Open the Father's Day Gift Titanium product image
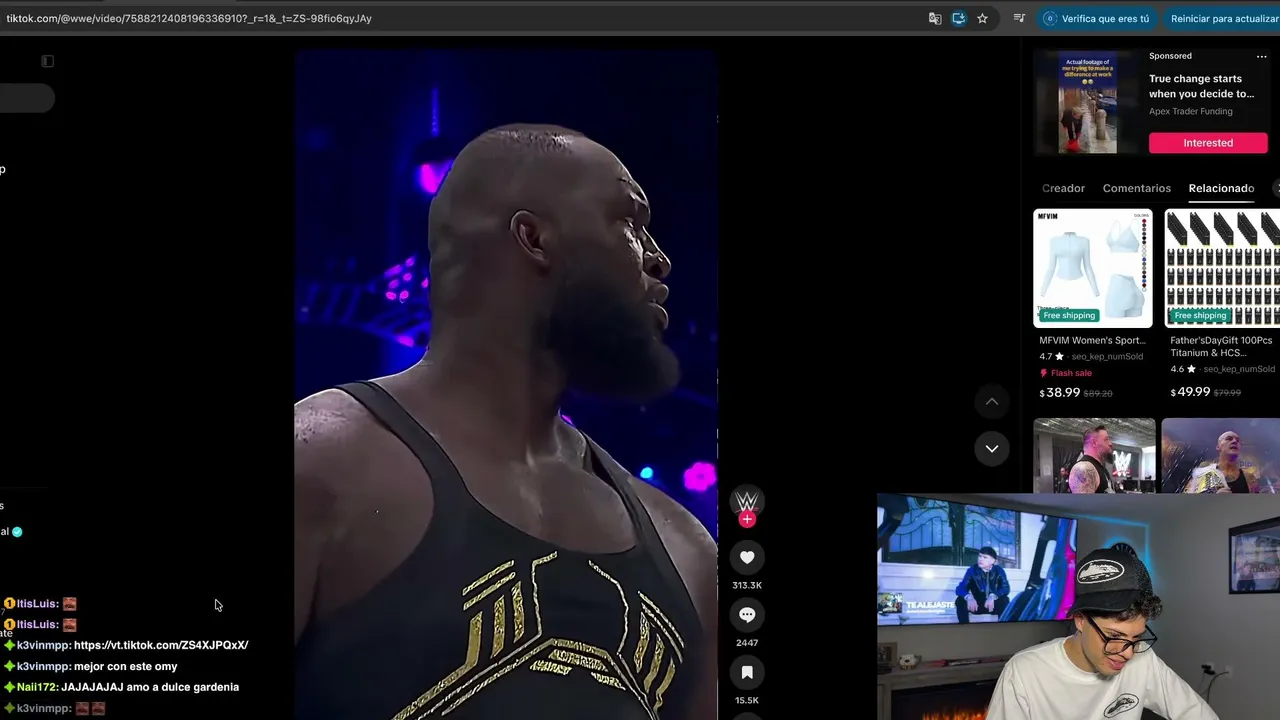Viewport: 1280px width, 720px height. pos(1222,268)
